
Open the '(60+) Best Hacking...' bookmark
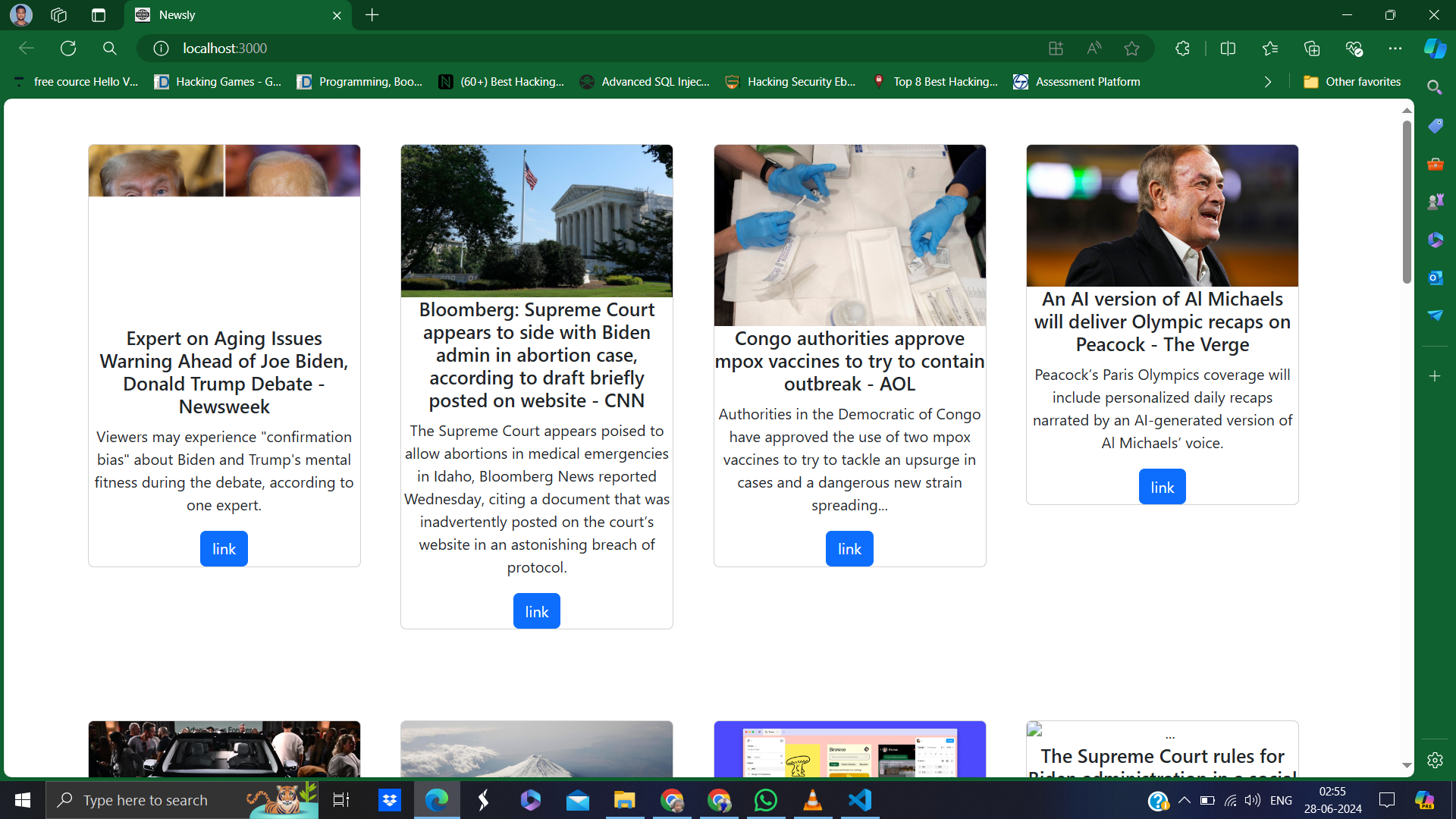501,82
